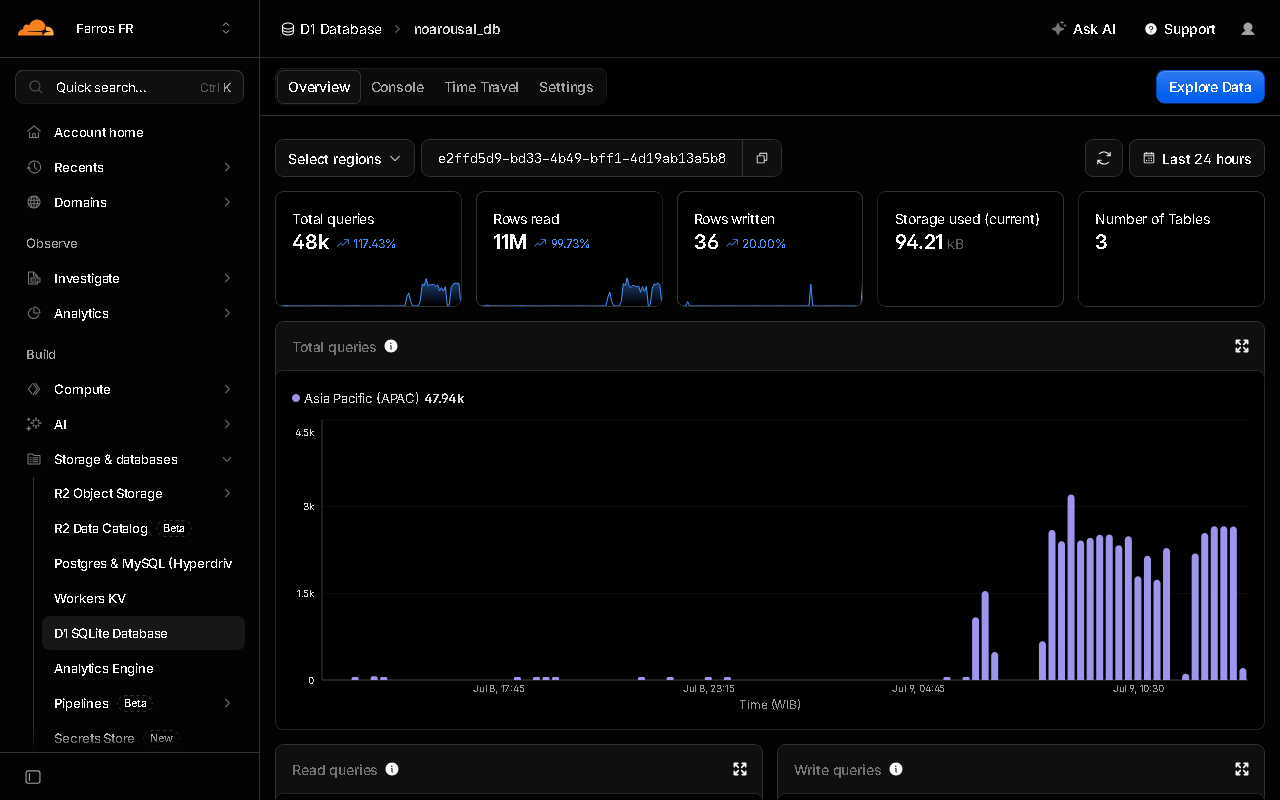
Task: Open the Last 24 hours time range
Action: pyautogui.click(x=1197, y=158)
